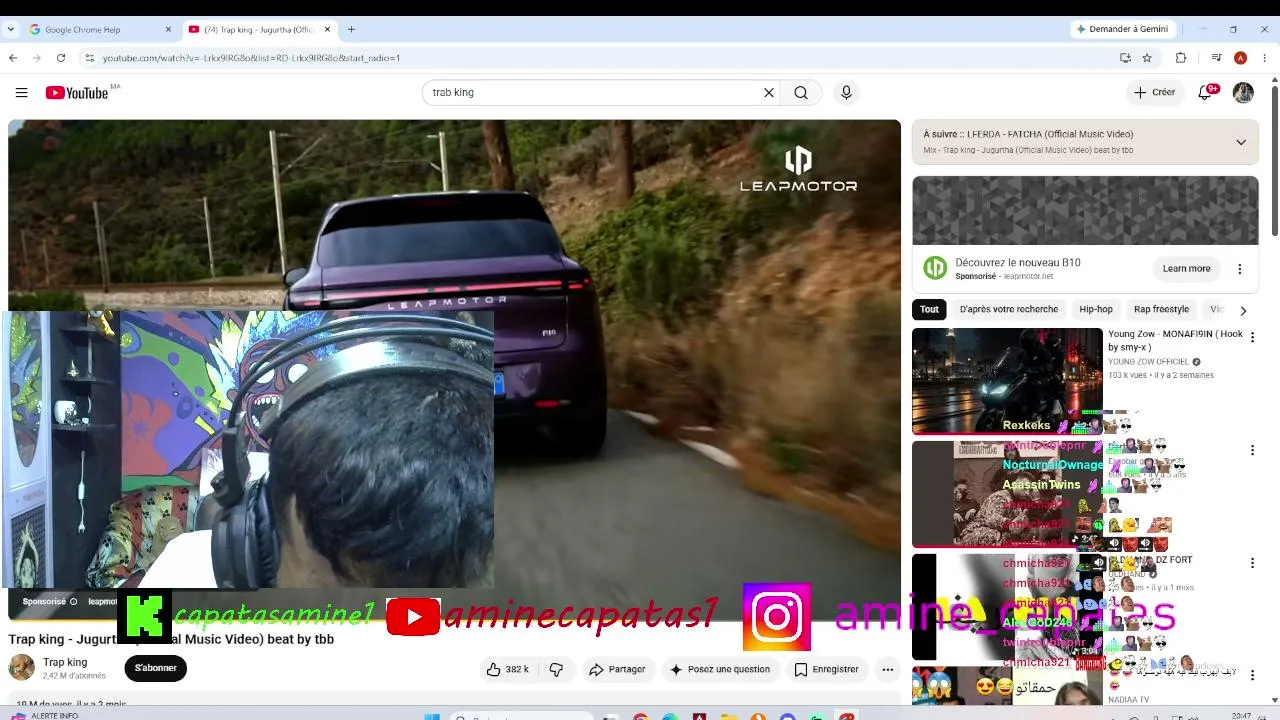The height and width of the screenshot is (720, 1280).
Task: Open the tab search dropdown
Action: coord(10,30)
